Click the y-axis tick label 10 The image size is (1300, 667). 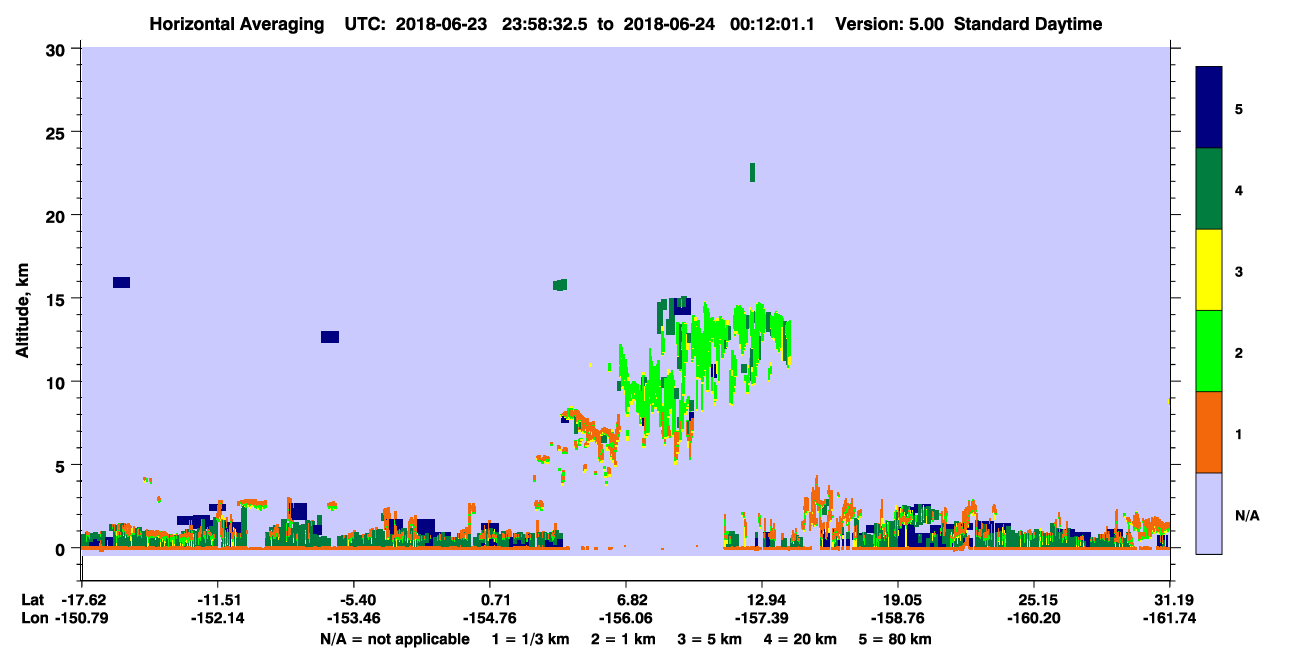[x=58, y=382]
